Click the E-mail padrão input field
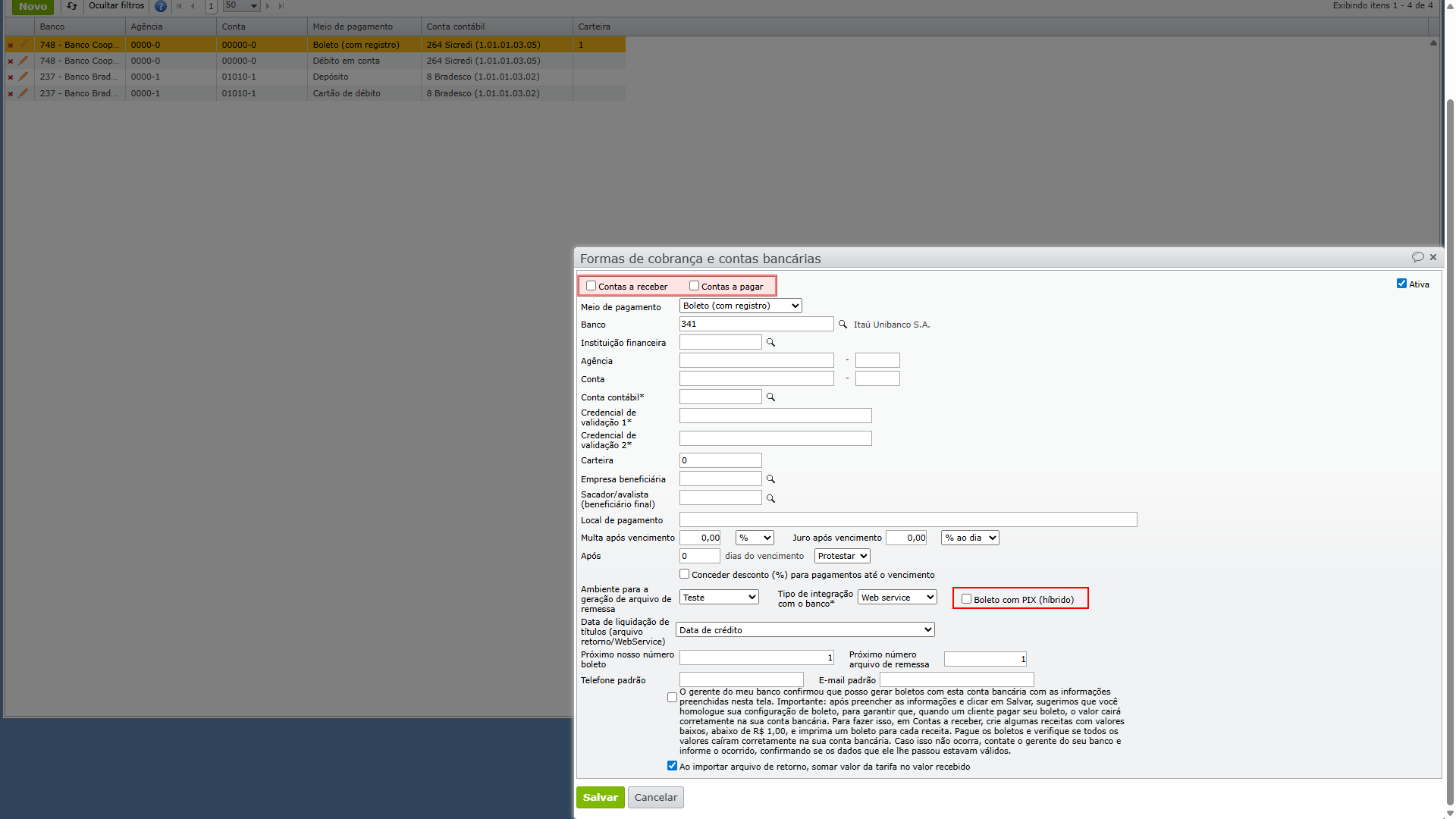1456x819 pixels. click(x=956, y=679)
